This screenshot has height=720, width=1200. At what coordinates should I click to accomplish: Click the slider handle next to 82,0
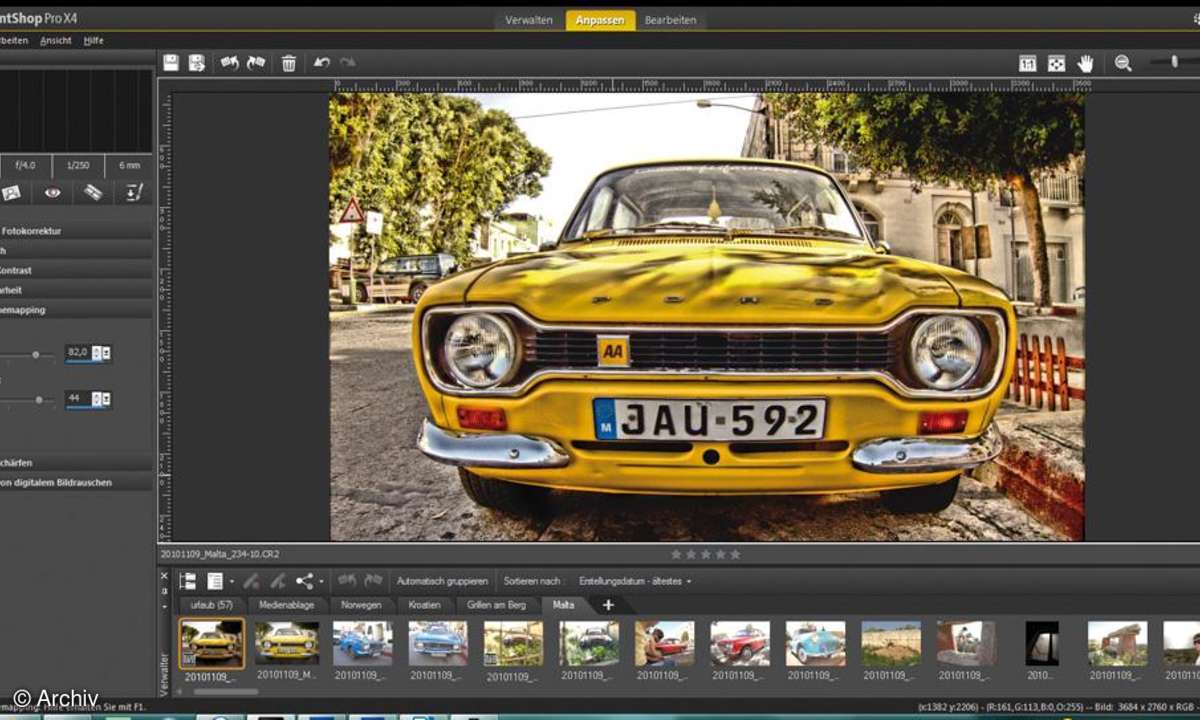36,354
